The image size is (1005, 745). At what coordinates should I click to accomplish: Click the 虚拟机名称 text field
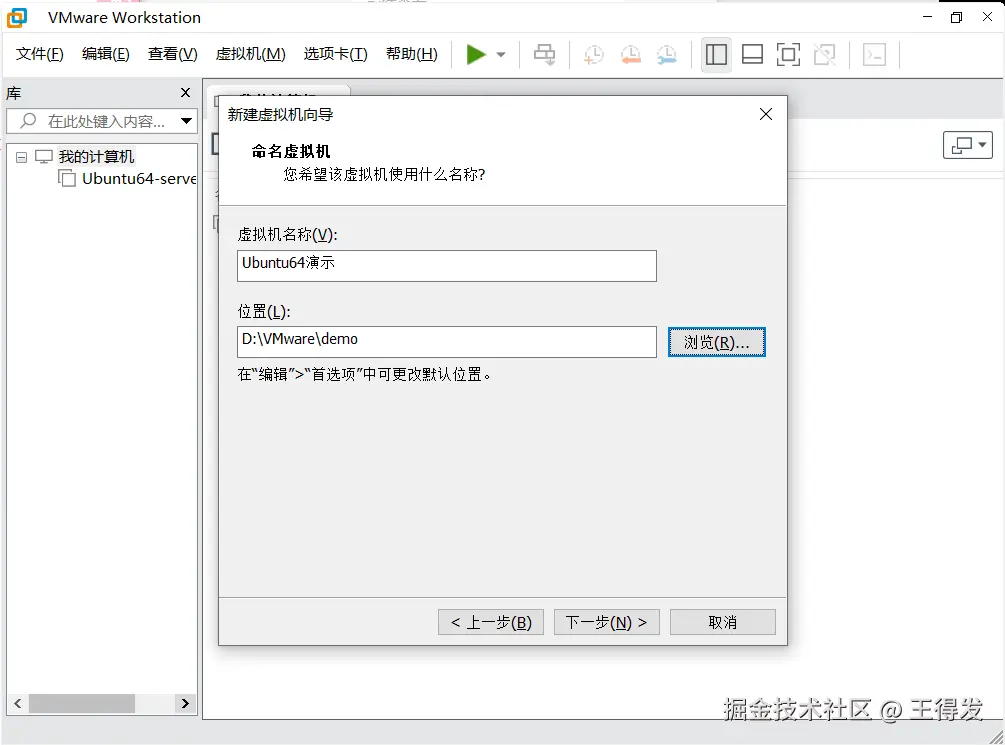447,265
